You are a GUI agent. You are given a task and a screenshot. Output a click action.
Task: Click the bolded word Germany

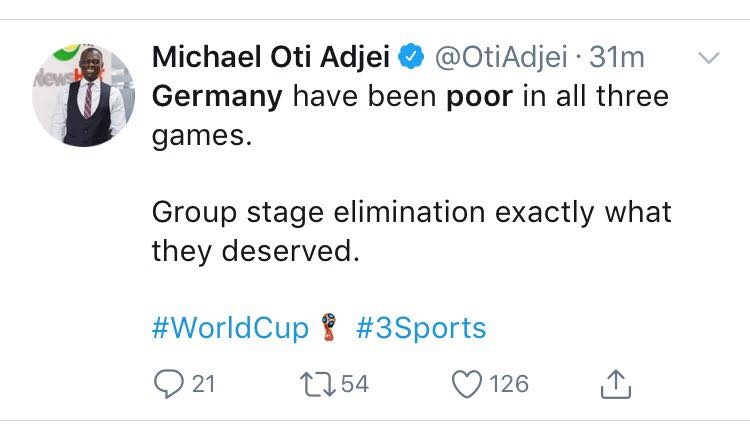pyautogui.click(x=218, y=97)
